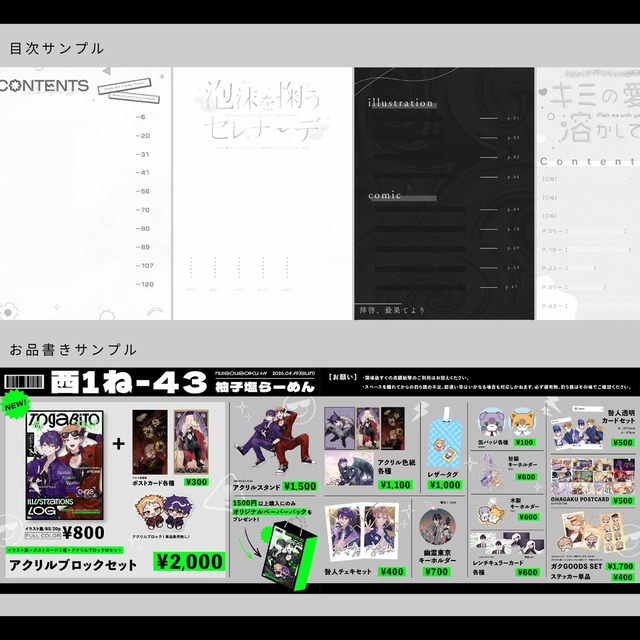Select page number −120 in CONTENTS list
Viewport: 640px width, 640px height.
[x=145, y=284]
